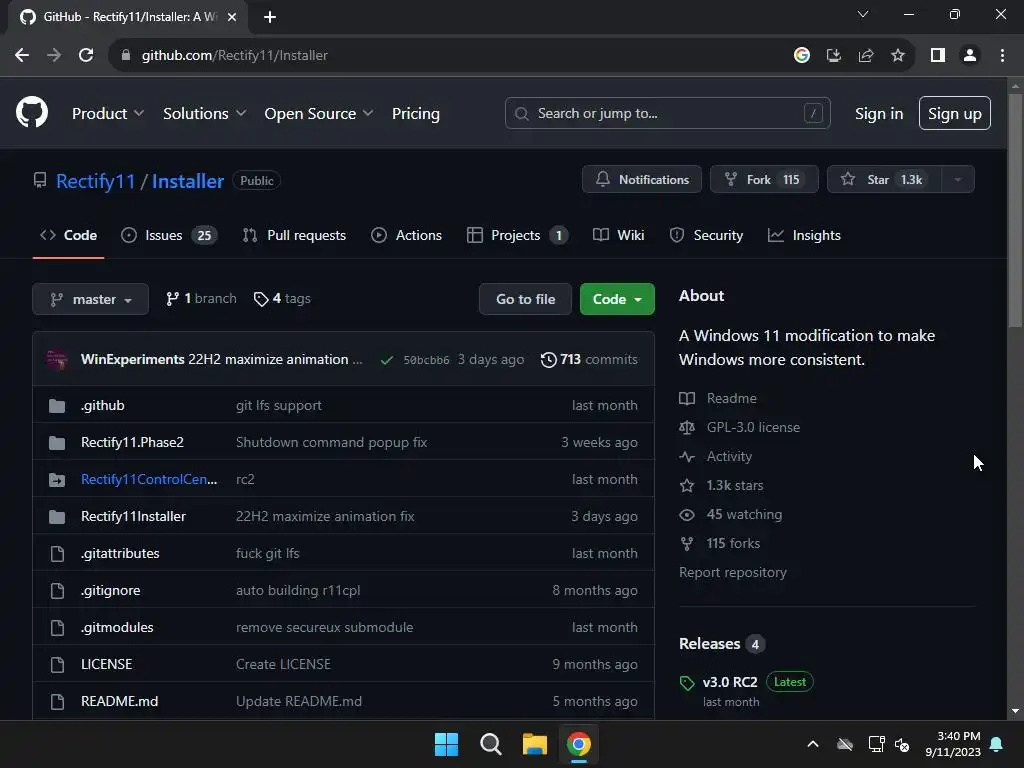1024x768 pixels.
Task: View the 713 commits history
Action: click(589, 359)
